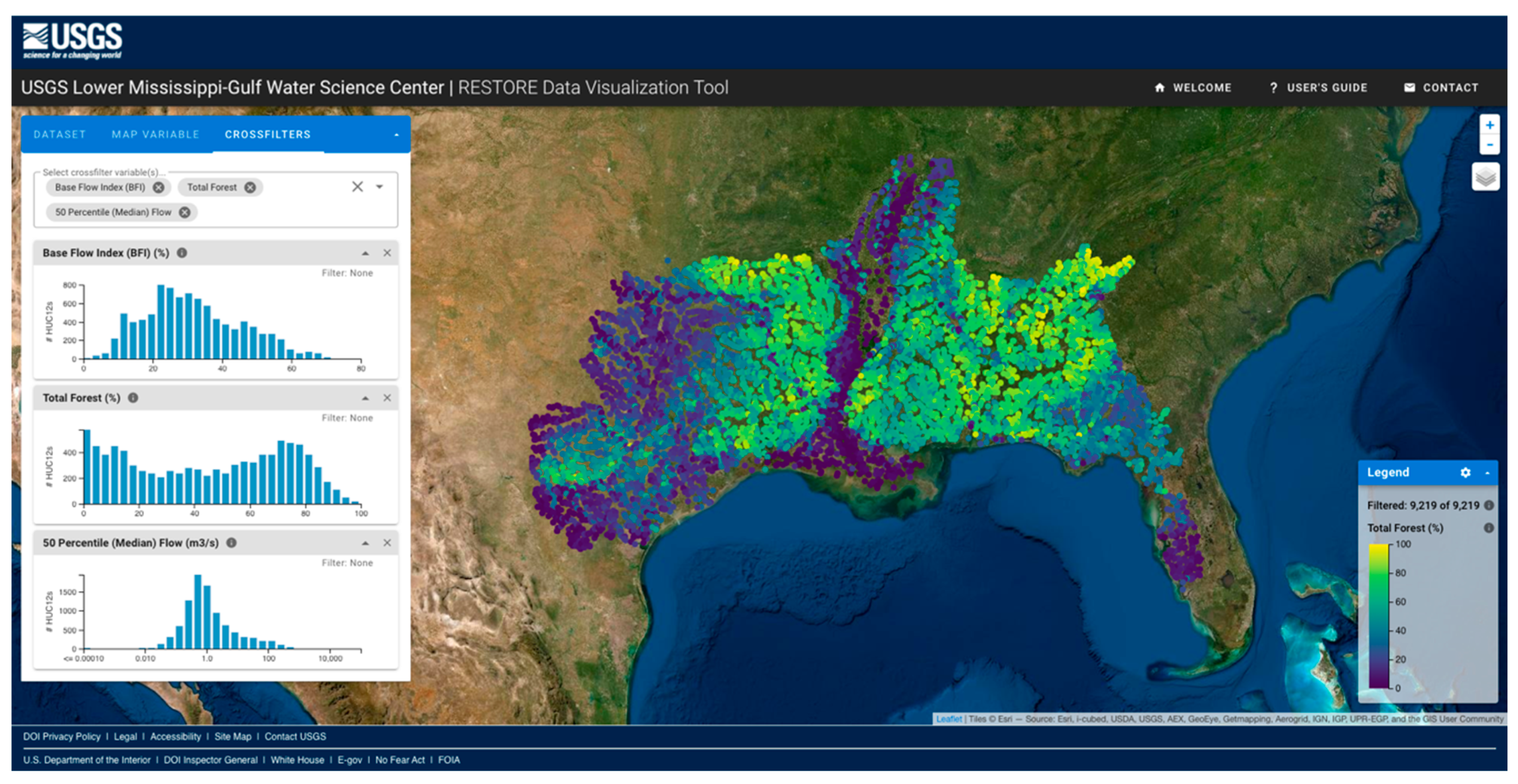1518x784 pixels.
Task: Open legend settings gear
Action: tap(1466, 473)
